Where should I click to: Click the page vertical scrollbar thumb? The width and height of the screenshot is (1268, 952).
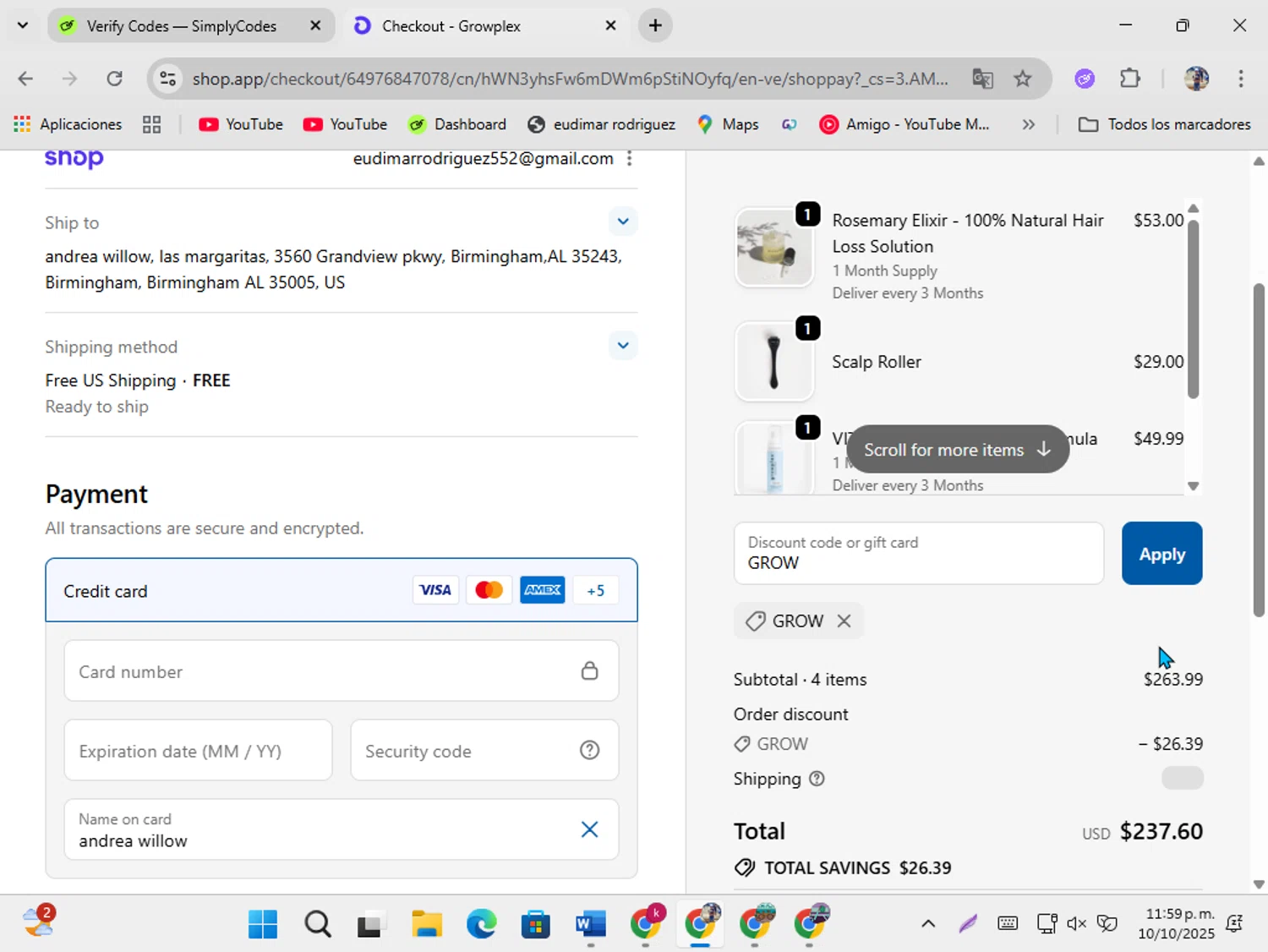tap(1259, 449)
